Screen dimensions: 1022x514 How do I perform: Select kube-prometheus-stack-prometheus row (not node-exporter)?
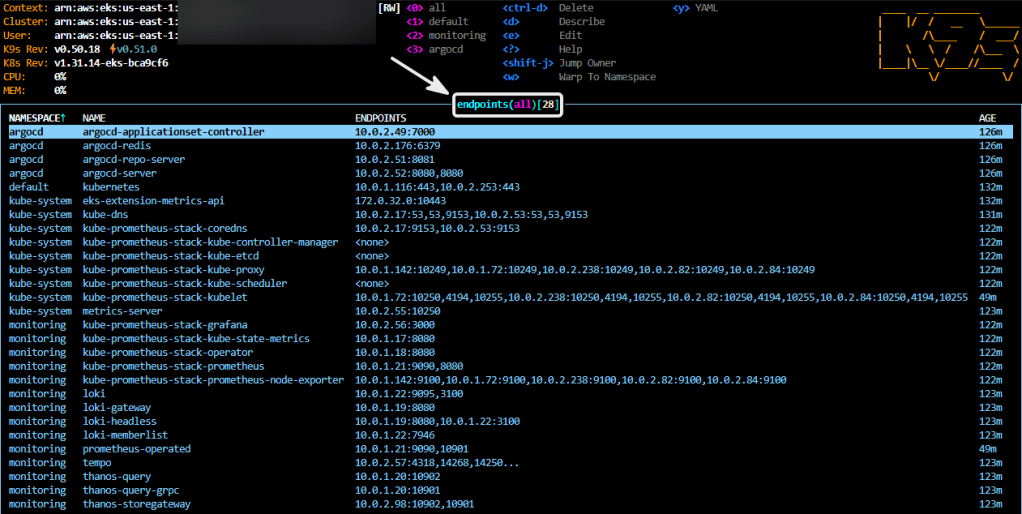coord(510,366)
